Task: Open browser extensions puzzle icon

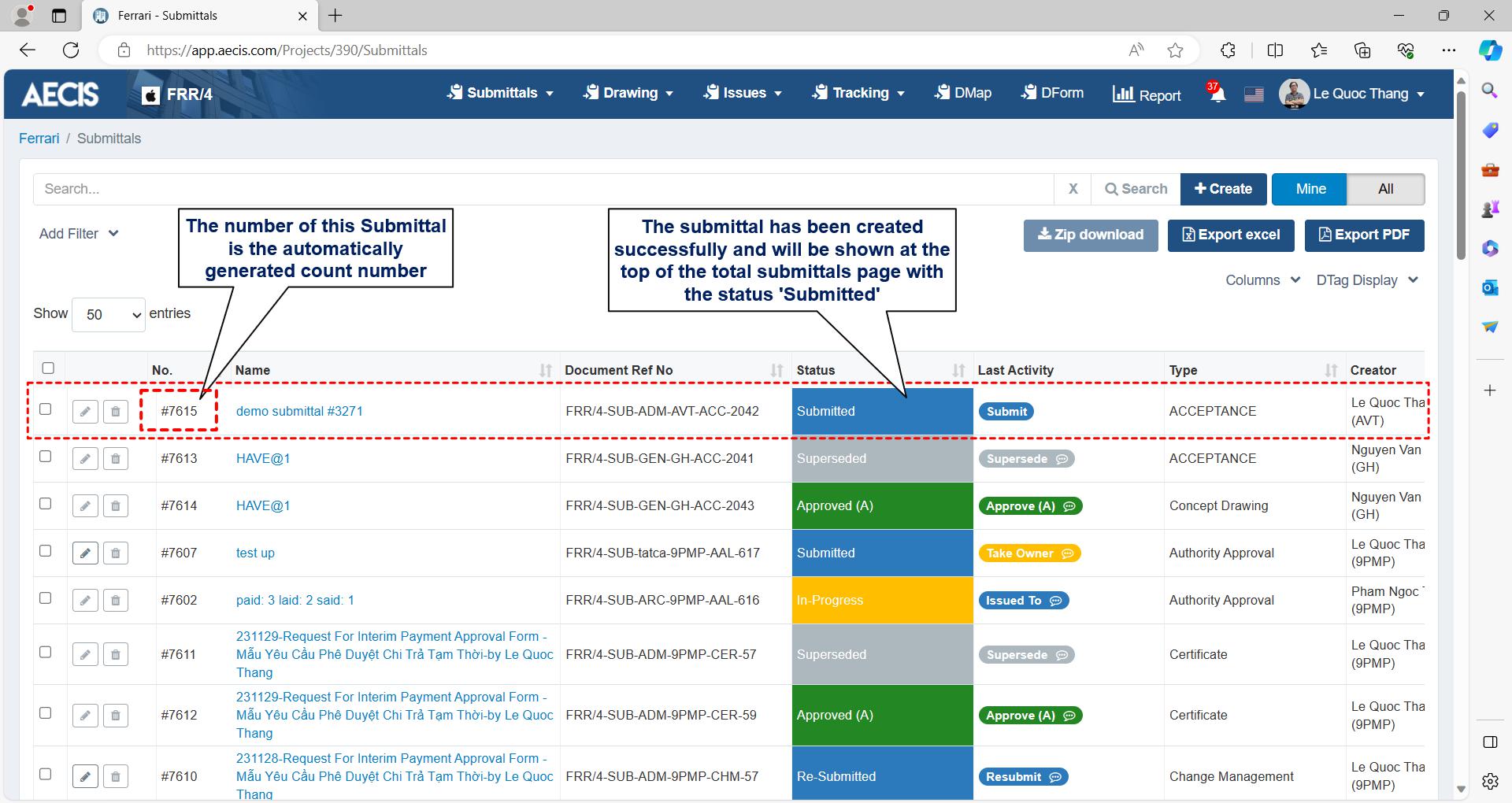Action: coord(1228,50)
